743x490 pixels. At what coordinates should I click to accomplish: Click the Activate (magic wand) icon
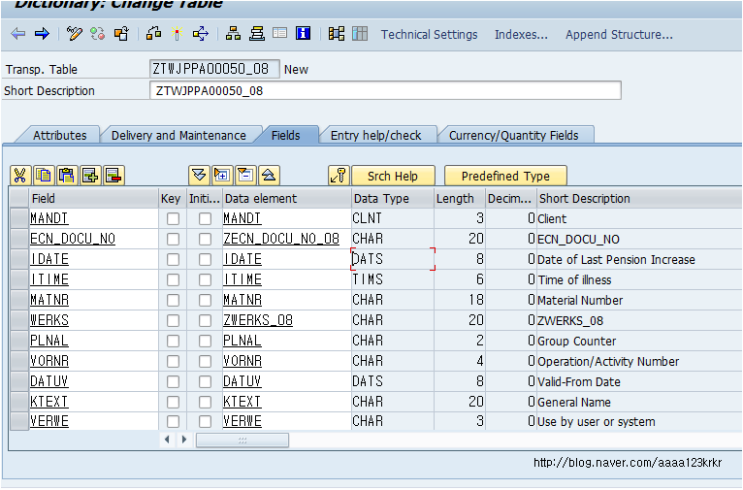click(177, 34)
